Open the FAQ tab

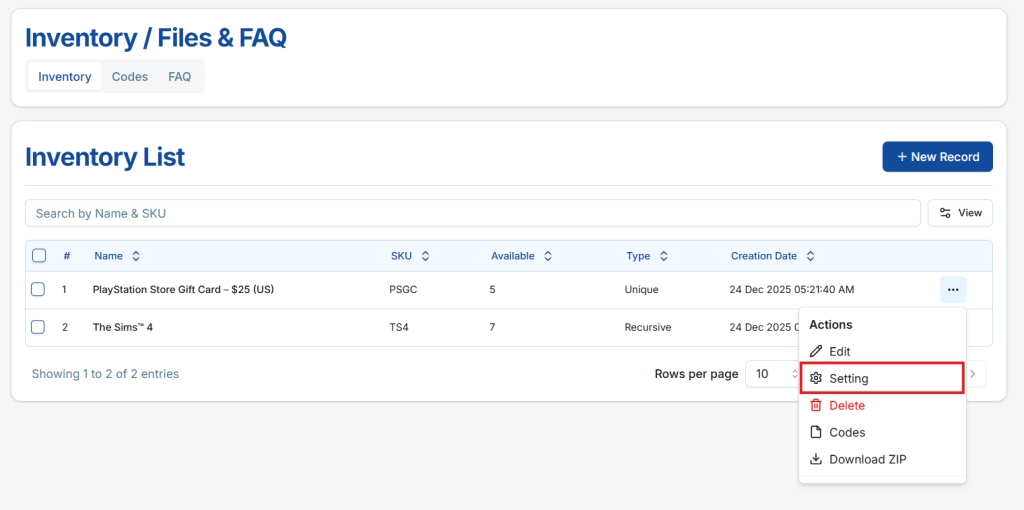pyautogui.click(x=179, y=77)
